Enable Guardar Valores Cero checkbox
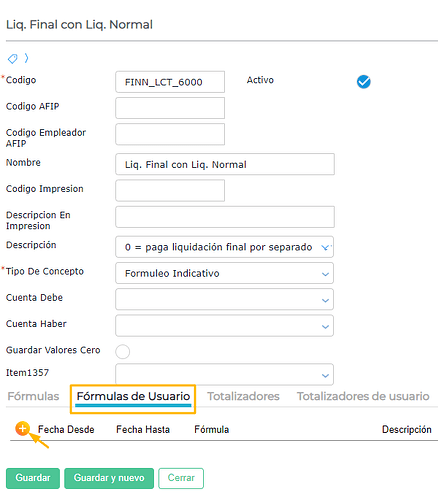 pyautogui.click(x=123, y=351)
